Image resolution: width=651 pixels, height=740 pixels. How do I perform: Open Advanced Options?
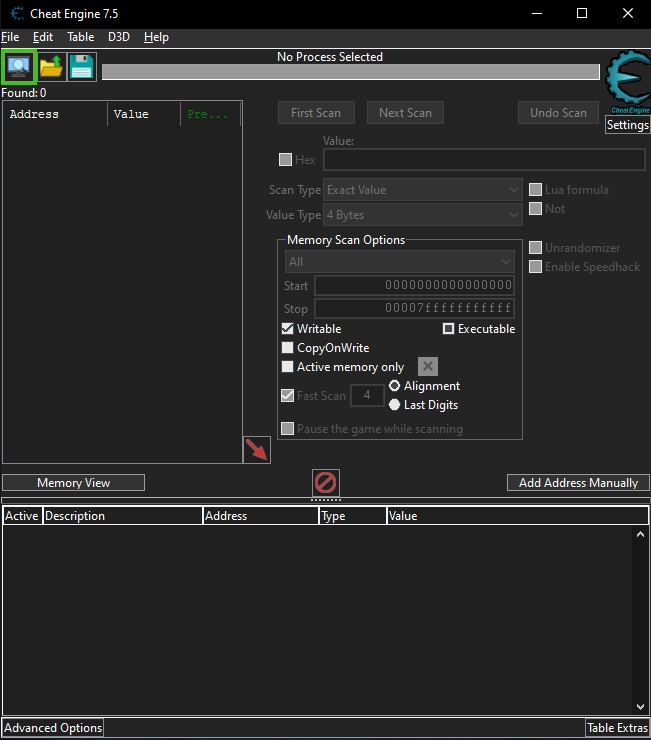coord(53,728)
